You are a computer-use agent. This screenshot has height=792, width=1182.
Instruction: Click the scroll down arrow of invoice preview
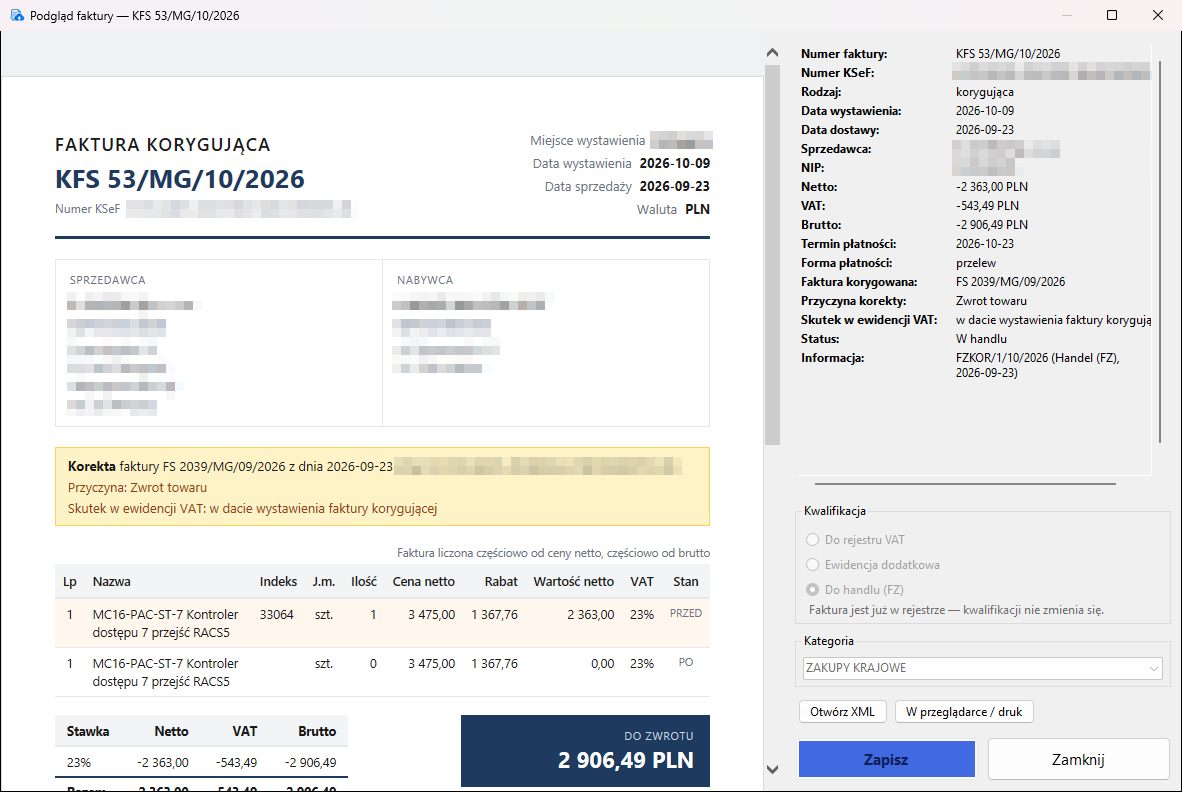tap(772, 769)
